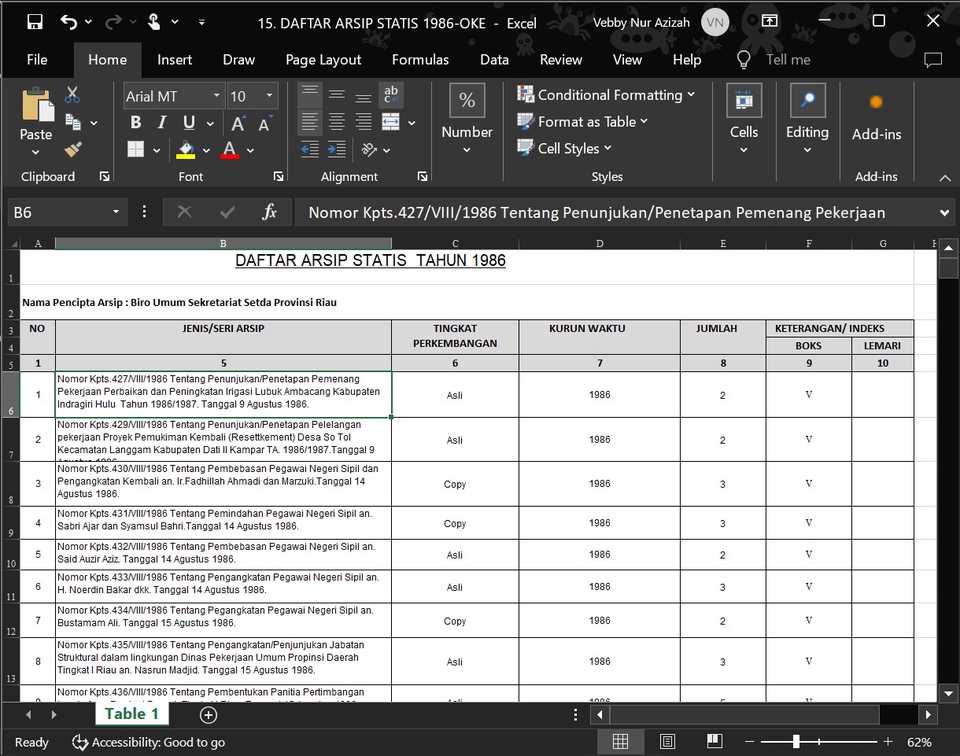Open the Review menu tab

pyautogui.click(x=560, y=60)
